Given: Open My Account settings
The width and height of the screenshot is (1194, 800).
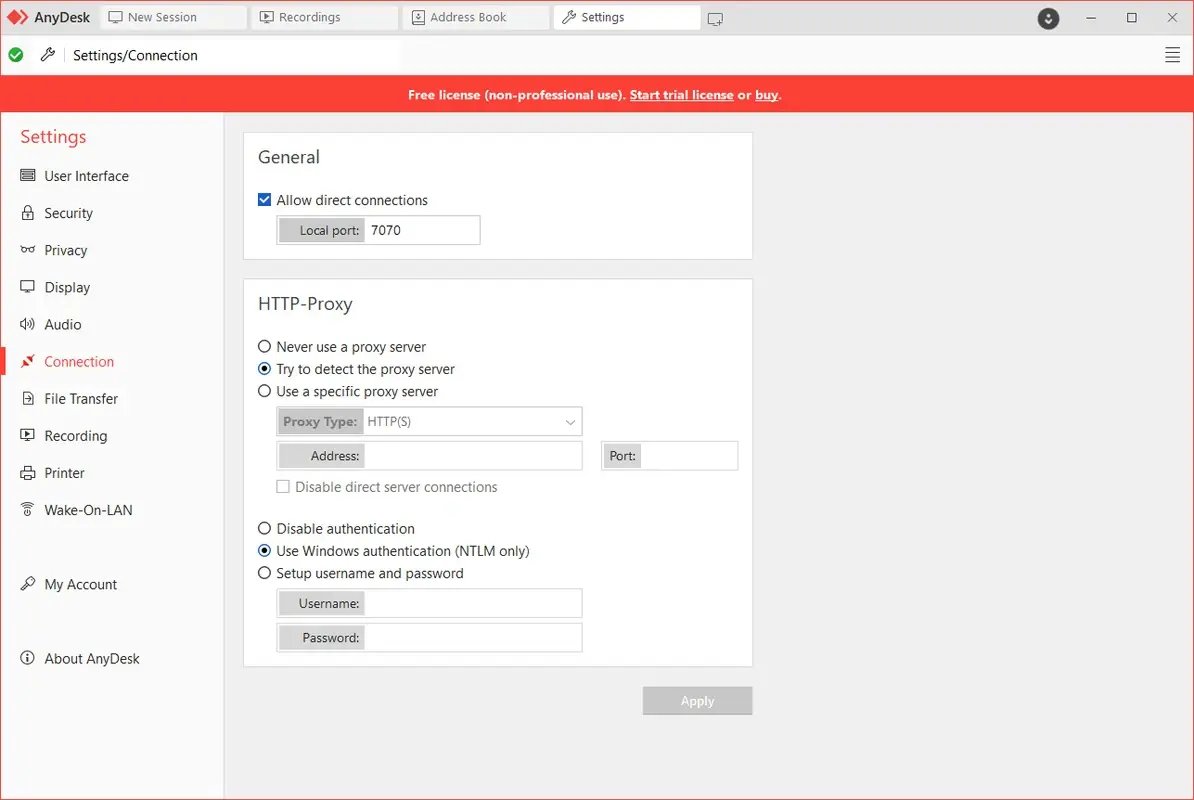Looking at the screenshot, I should 80,584.
